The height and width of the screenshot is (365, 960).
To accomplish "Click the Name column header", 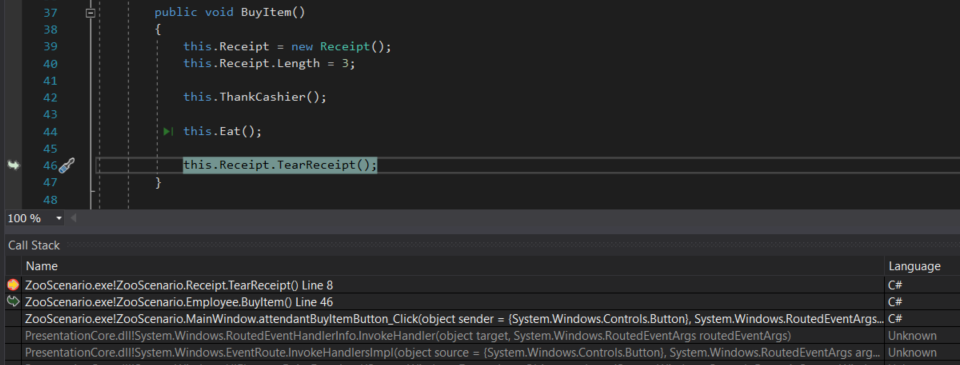I will click(x=42, y=266).
